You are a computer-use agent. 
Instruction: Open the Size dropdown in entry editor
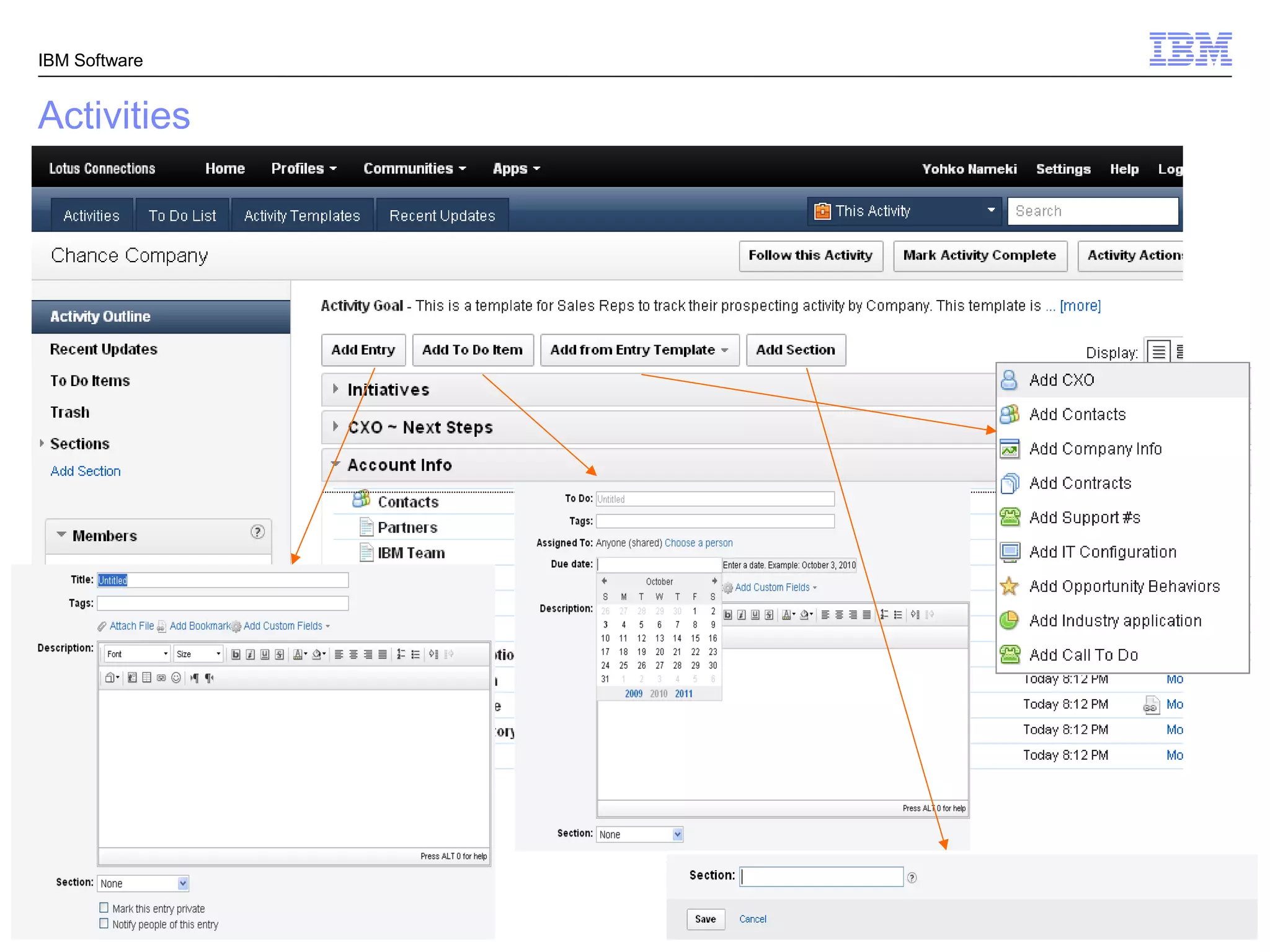point(198,654)
